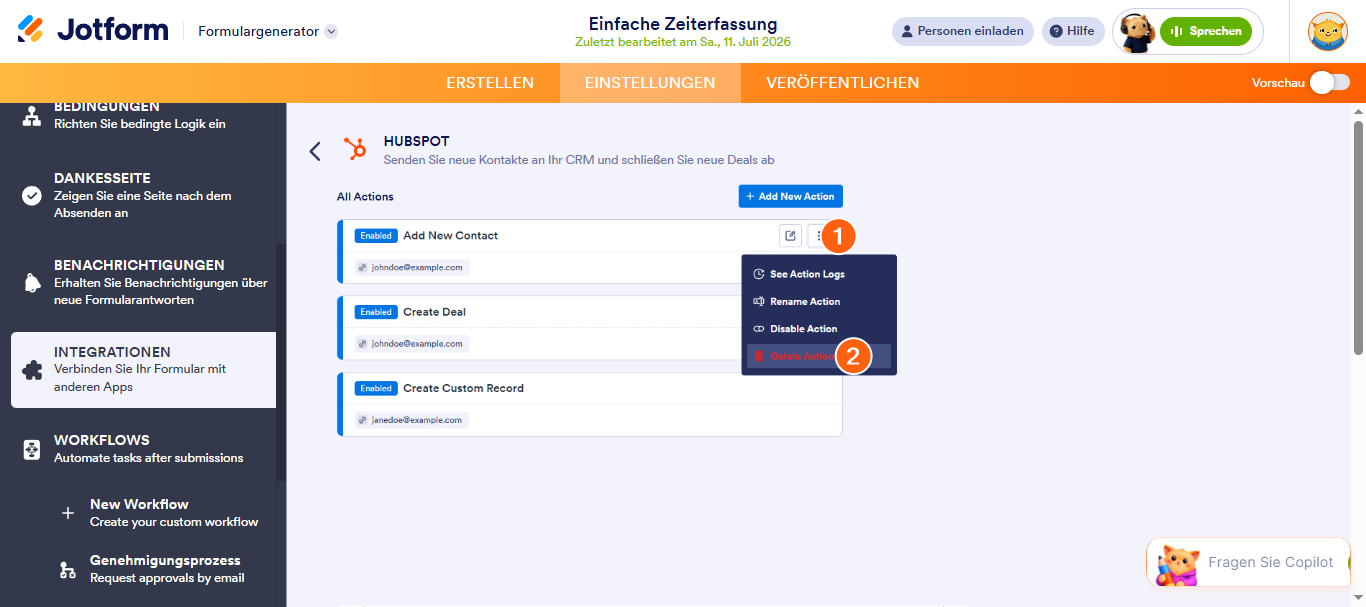
Task: Open the Formulargenerator dropdown
Action: pos(268,31)
